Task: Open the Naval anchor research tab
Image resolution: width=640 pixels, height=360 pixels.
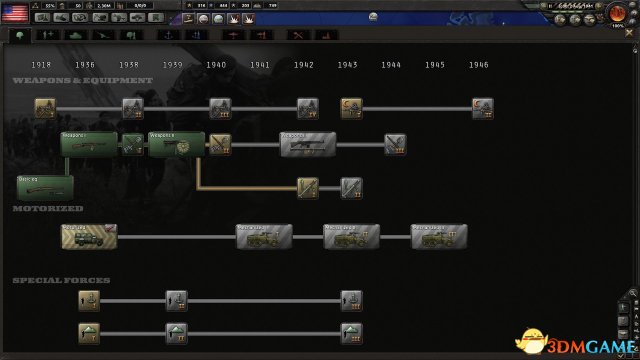Action: tap(169, 36)
